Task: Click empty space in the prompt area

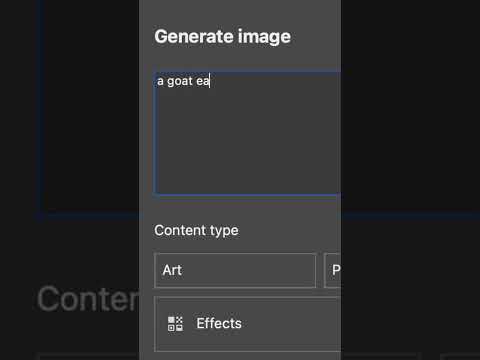Action: (247, 143)
